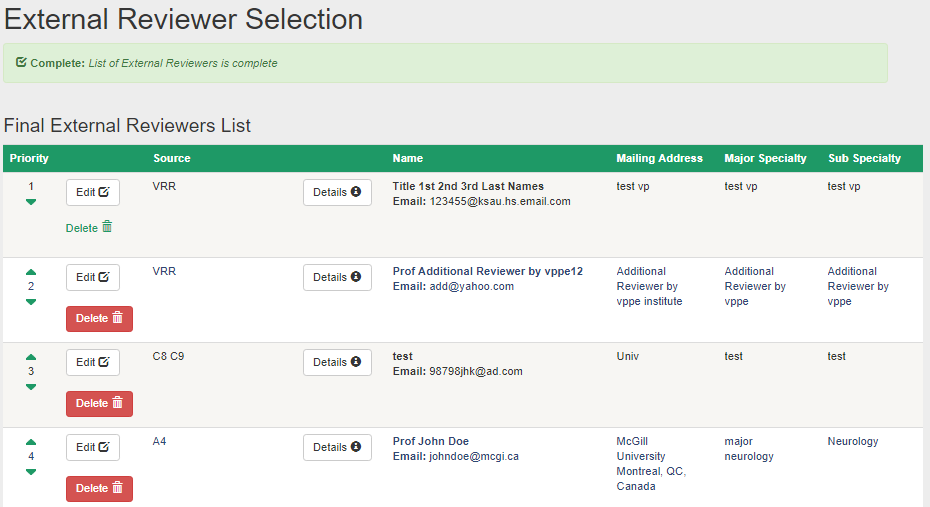Move priority 2 reviewer up with arrow
This screenshot has height=507, width=930.
point(31,272)
